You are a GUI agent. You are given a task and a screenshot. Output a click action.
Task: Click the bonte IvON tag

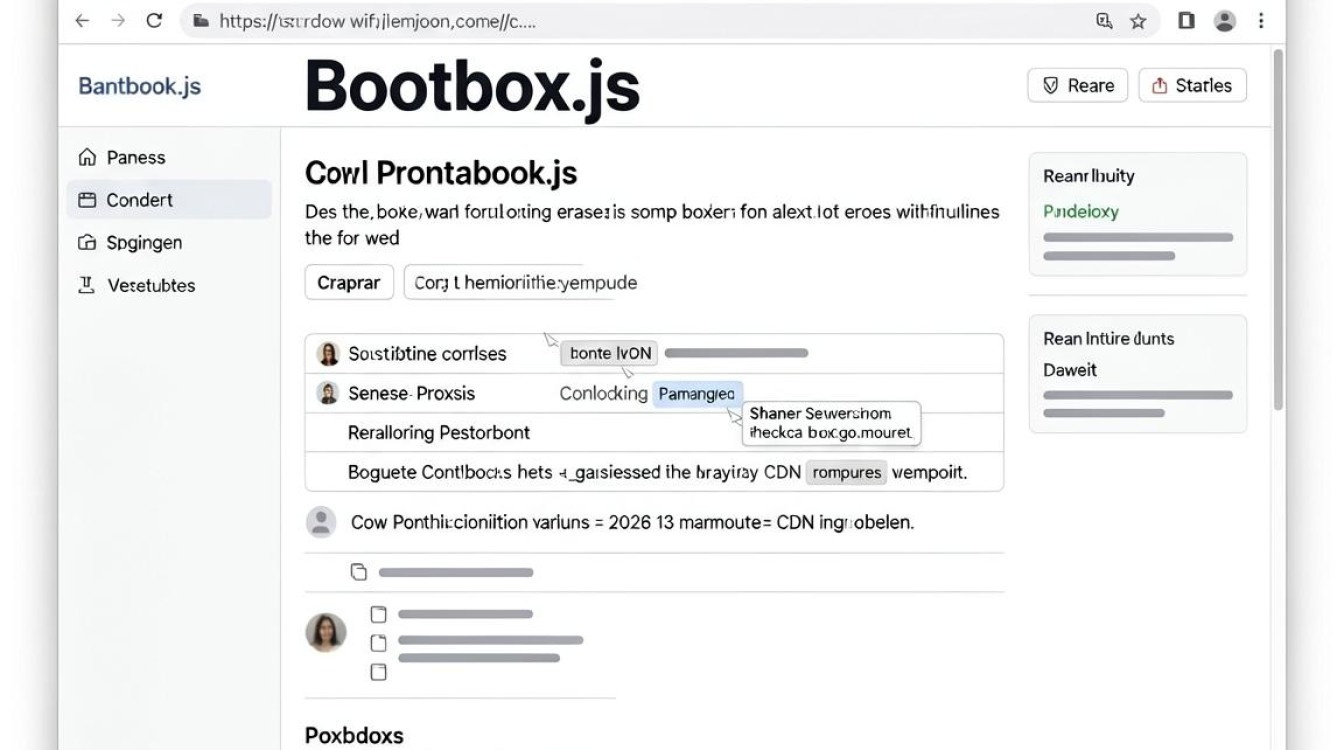[610, 353]
